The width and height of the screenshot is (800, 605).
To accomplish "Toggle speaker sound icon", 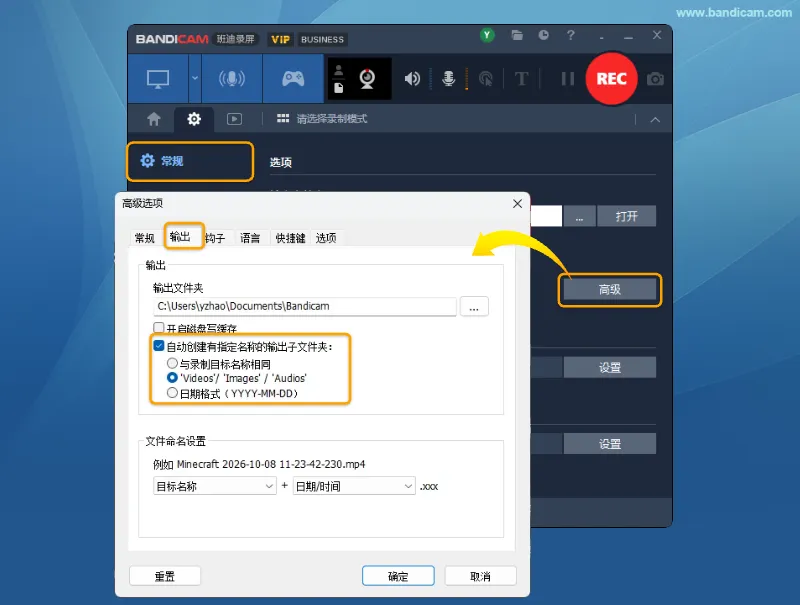I will point(412,79).
